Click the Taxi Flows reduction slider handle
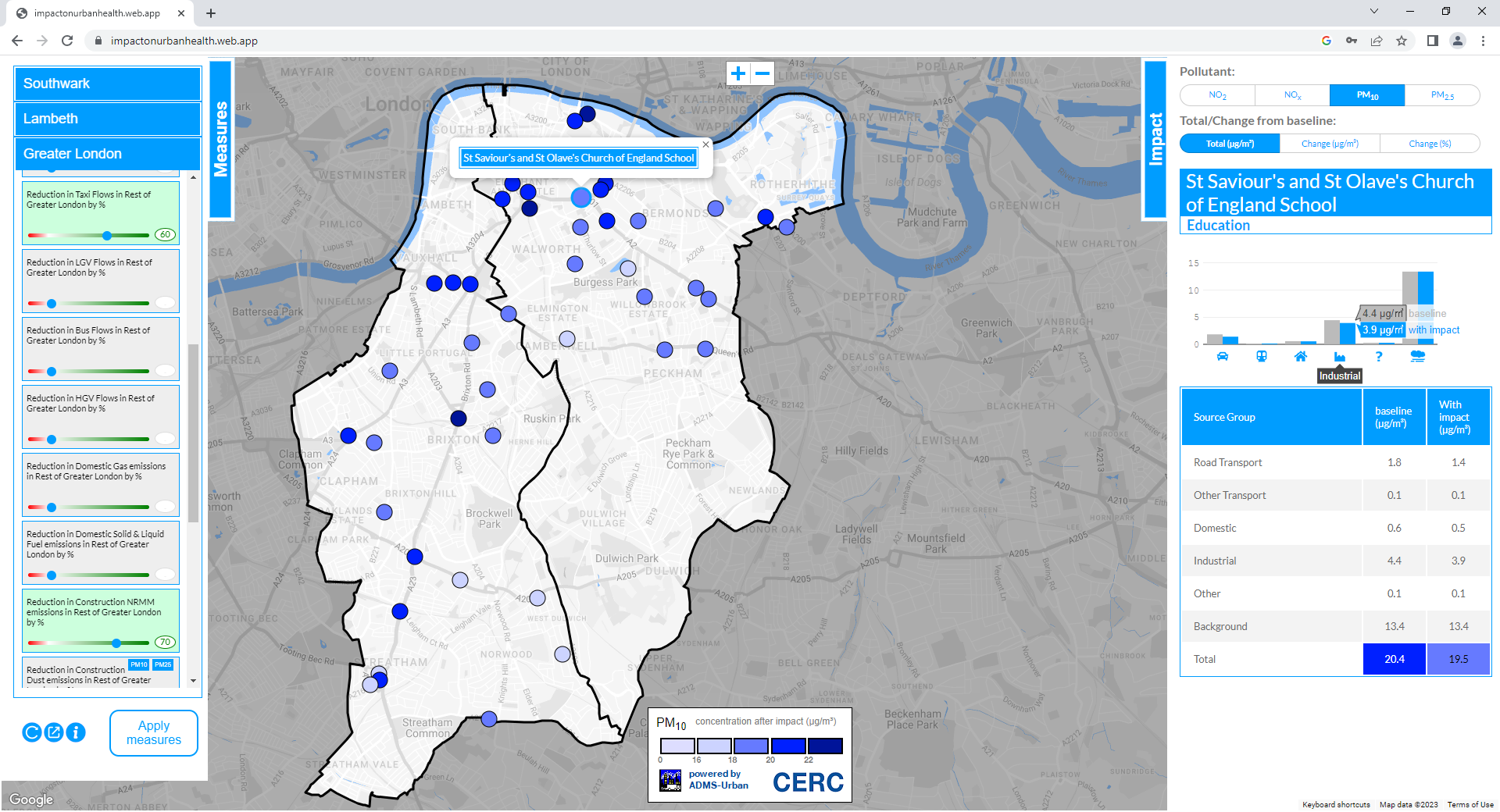The image size is (1500, 812). (x=107, y=235)
